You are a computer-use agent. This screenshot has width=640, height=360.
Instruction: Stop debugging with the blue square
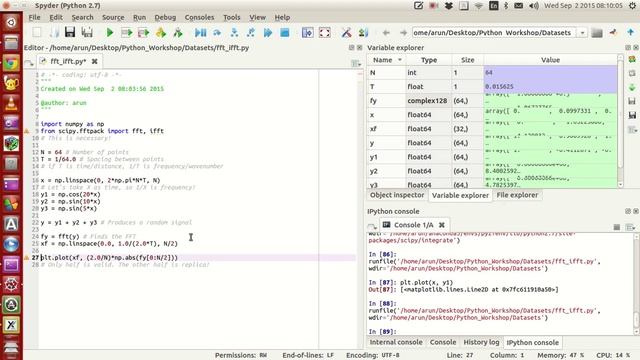tap(285, 33)
